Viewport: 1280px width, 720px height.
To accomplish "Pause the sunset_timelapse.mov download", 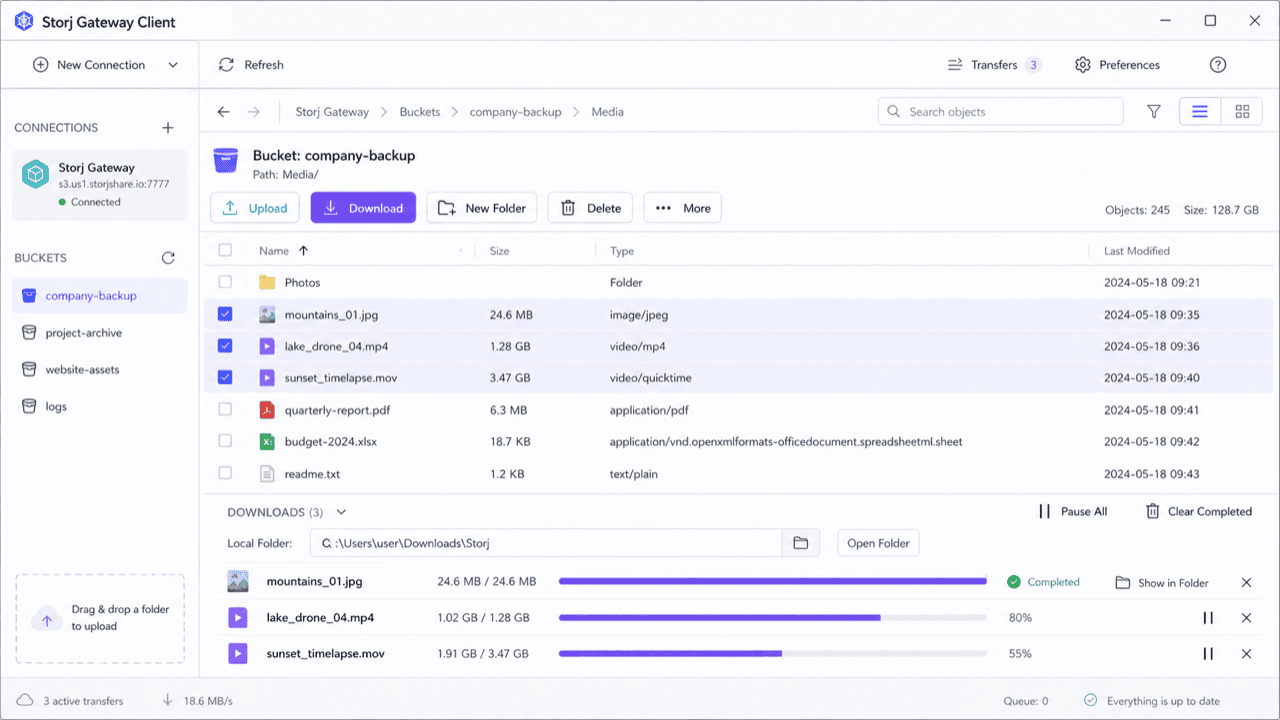I will pos(1208,654).
